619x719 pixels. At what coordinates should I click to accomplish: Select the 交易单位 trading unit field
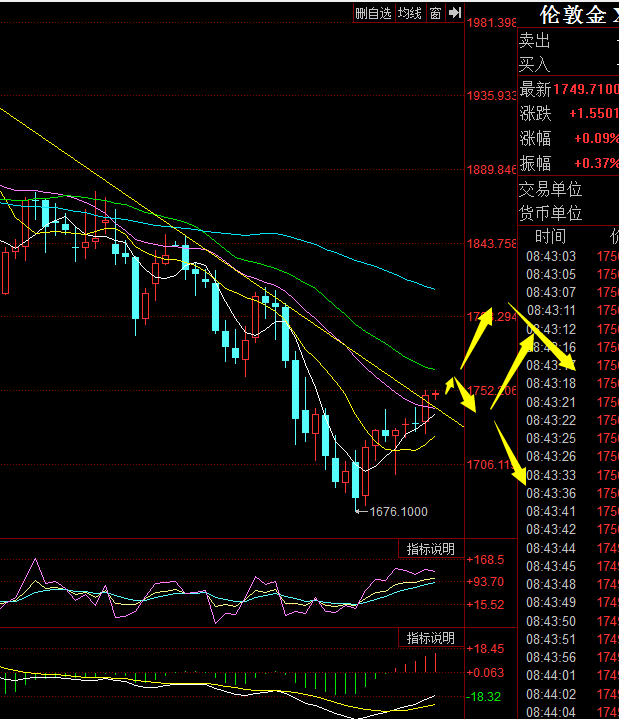[566, 188]
